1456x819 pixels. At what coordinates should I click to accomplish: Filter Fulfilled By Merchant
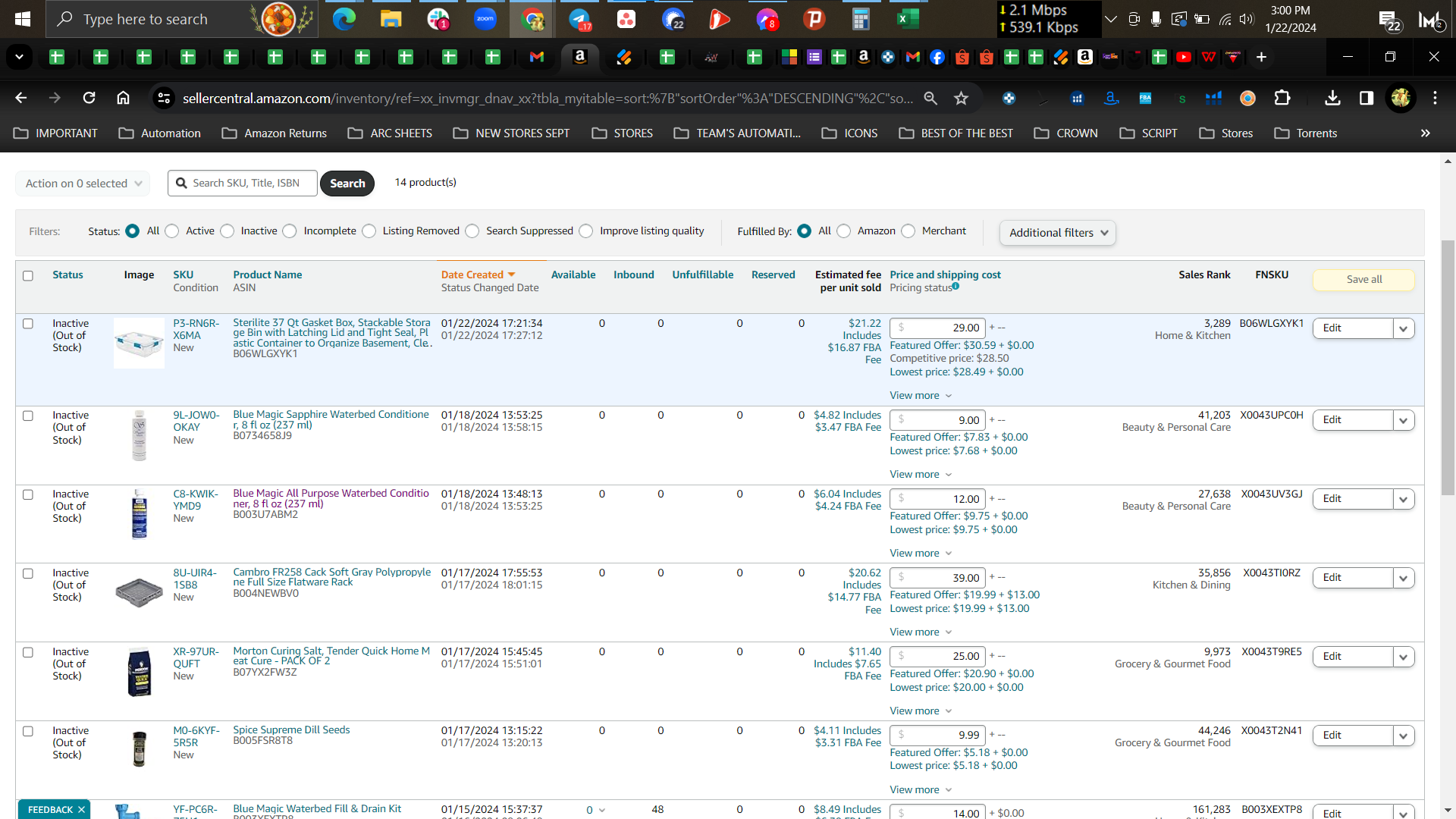click(908, 231)
